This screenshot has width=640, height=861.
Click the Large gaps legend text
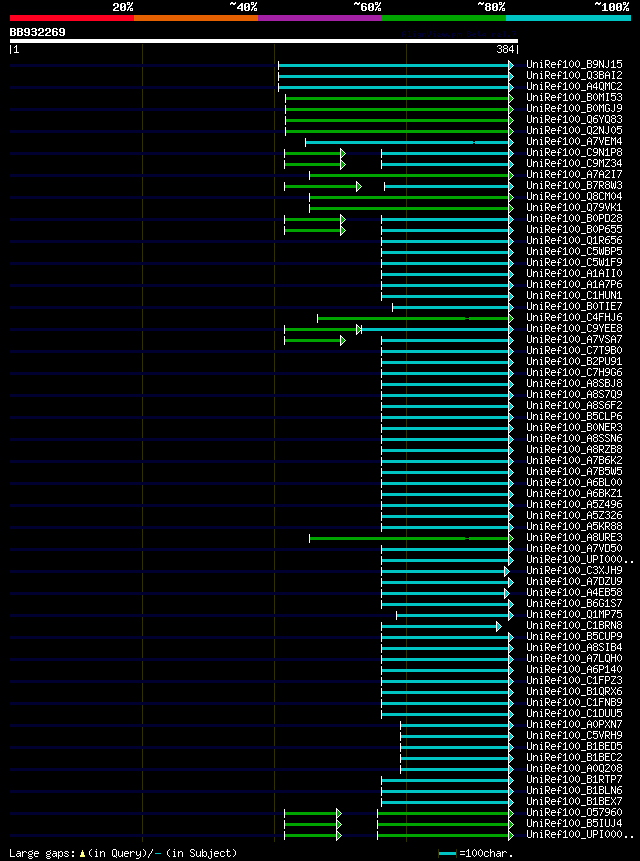tap(123, 853)
